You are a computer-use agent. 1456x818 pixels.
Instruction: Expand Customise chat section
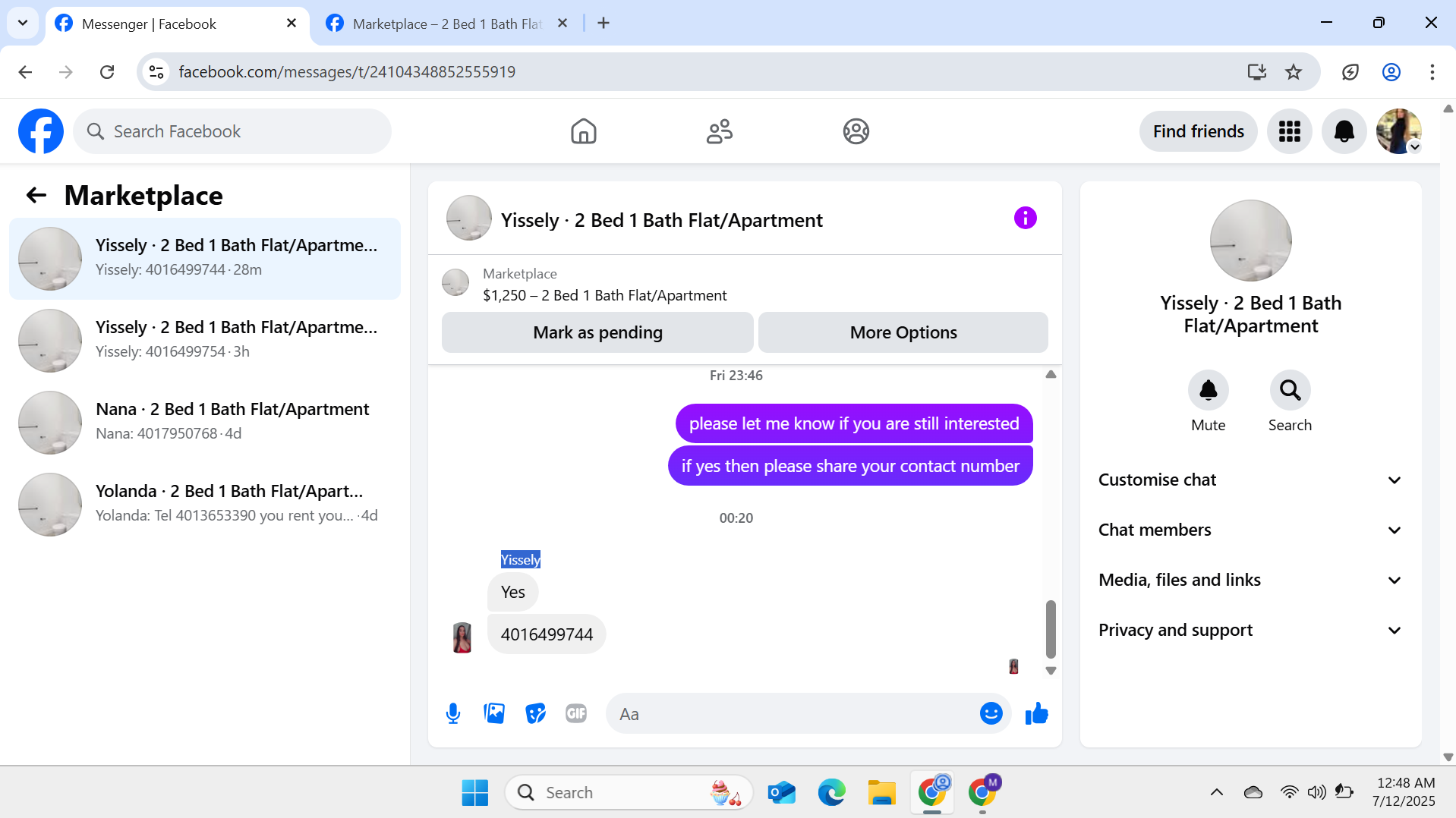1250,480
